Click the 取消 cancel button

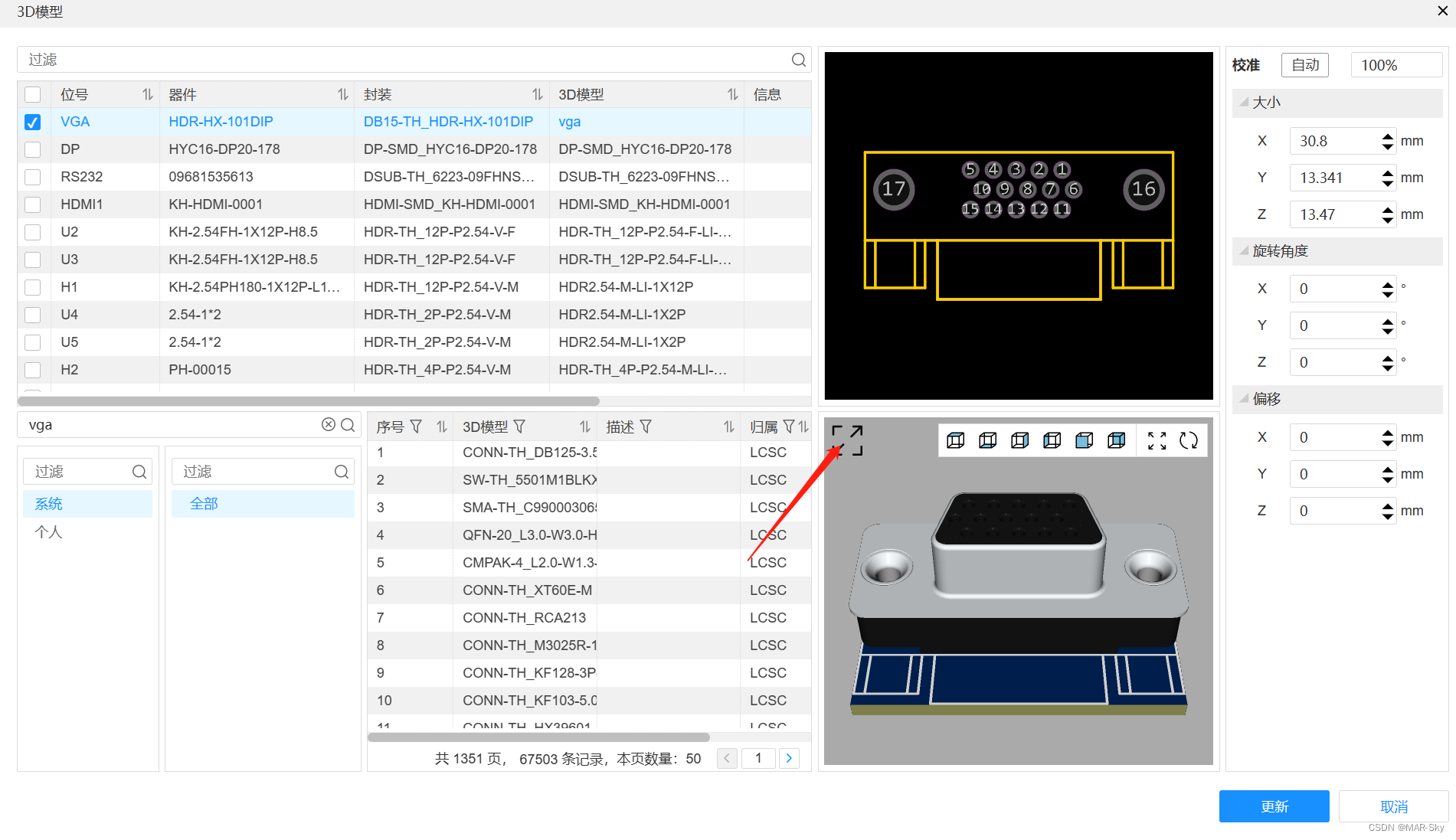click(1393, 806)
